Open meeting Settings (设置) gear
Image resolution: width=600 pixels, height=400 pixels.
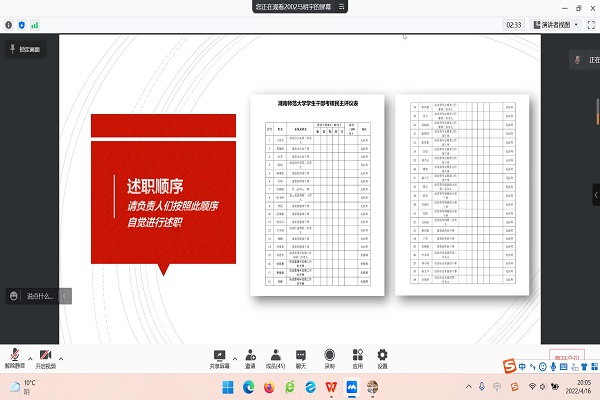pos(382,356)
